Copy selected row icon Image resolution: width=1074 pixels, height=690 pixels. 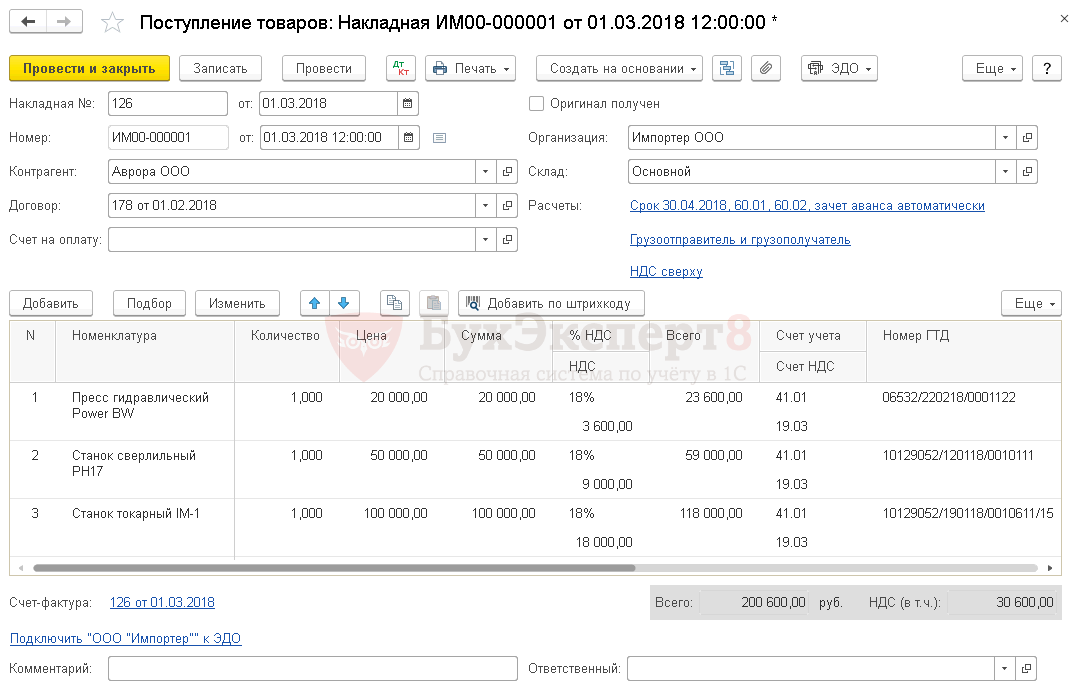click(395, 303)
